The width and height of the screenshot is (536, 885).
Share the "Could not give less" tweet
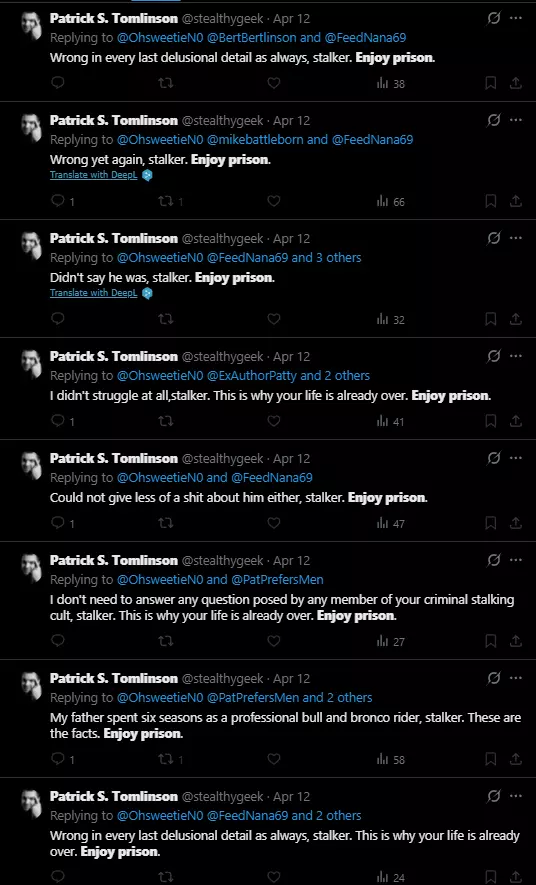click(516, 523)
